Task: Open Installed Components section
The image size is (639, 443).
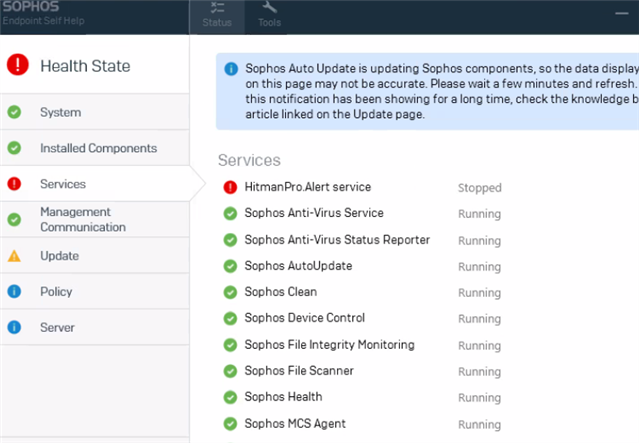Action: [95, 148]
